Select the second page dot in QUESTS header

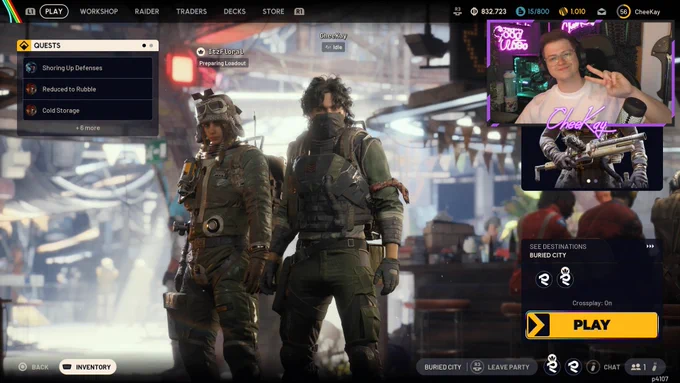pos(151,46)
